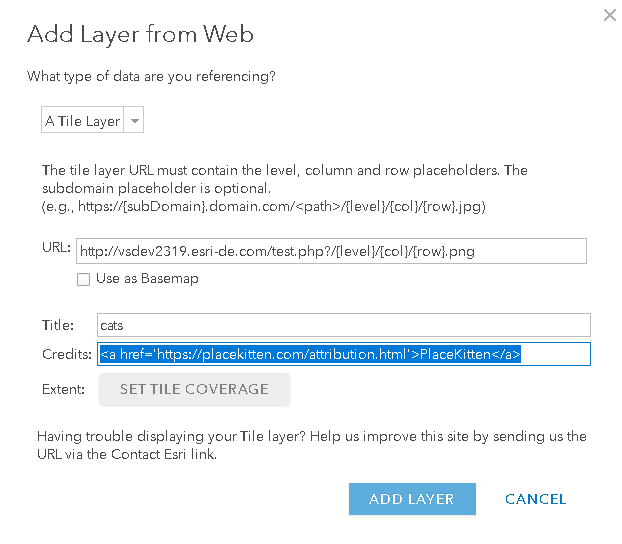Click the Having trouble help paragraph
Viewport: 622px width, 544px height.
(311, 445)
